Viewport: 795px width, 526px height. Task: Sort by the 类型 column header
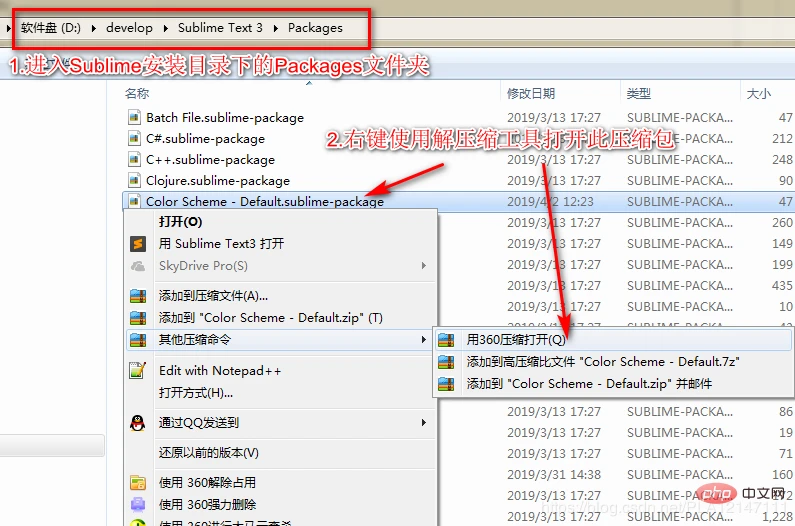(639, 94)
